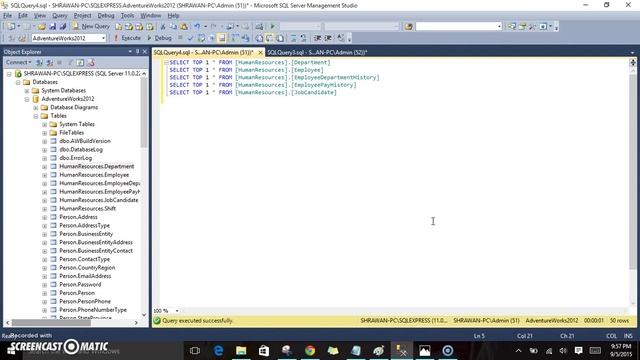The height and width of the screenshot is (360, 640).
Task: Click the Increase Indent icon
Action: [x=328, y=38]
